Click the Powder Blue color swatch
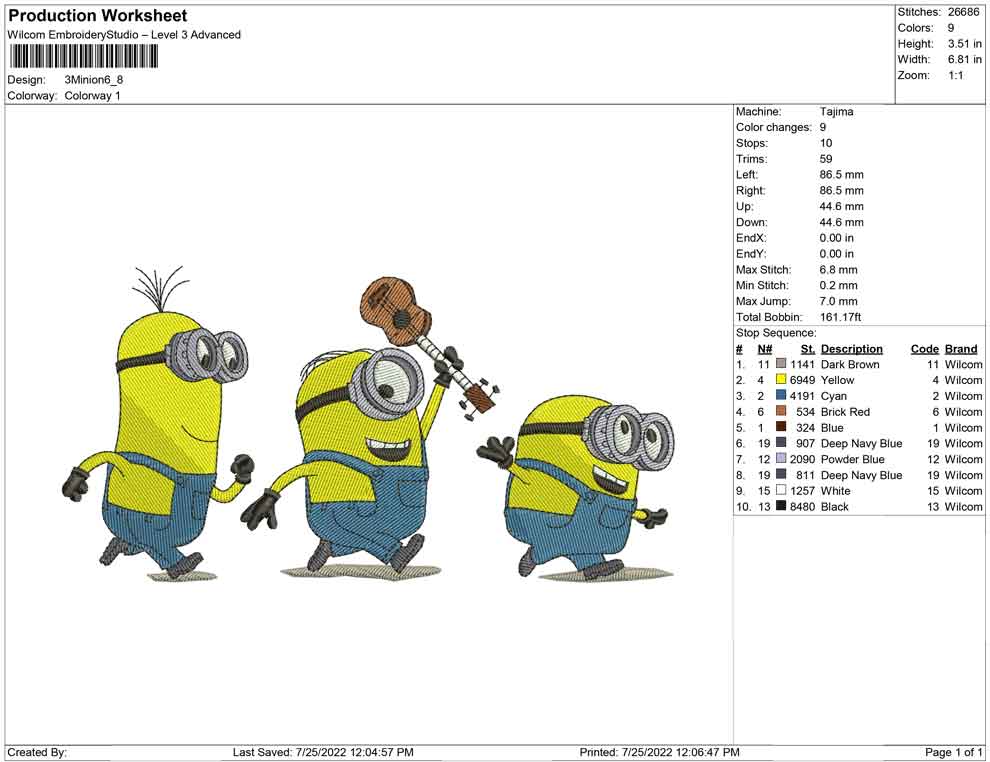This screenshot has width=990, height=762. click(x=781, y=458)
